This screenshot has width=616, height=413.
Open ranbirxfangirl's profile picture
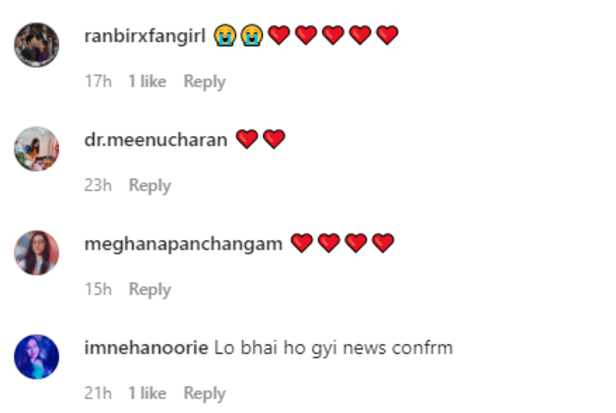[37, 45]
